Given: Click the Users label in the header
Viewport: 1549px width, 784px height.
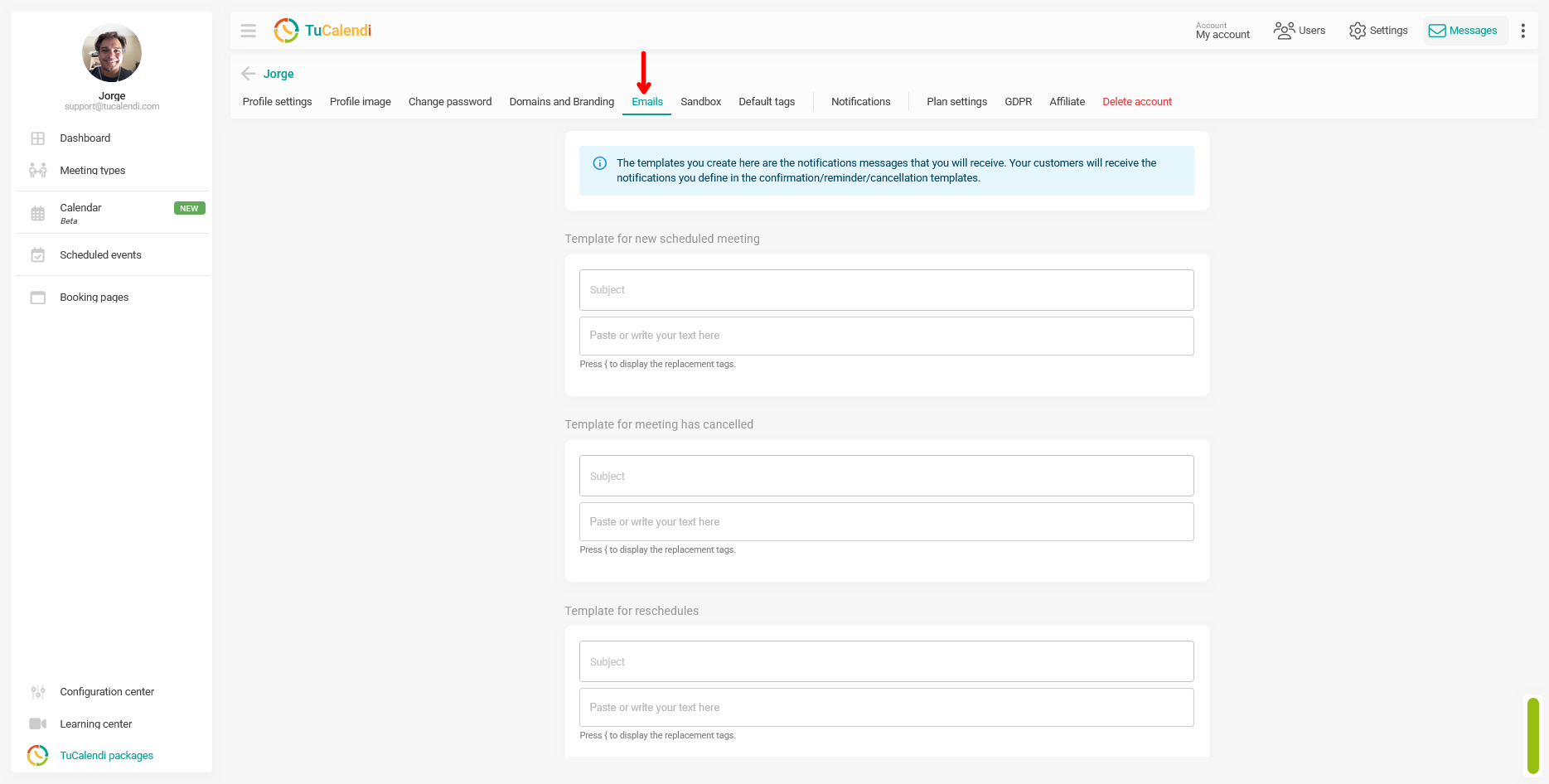Looking at the screenshot, I should (1312, 31).
